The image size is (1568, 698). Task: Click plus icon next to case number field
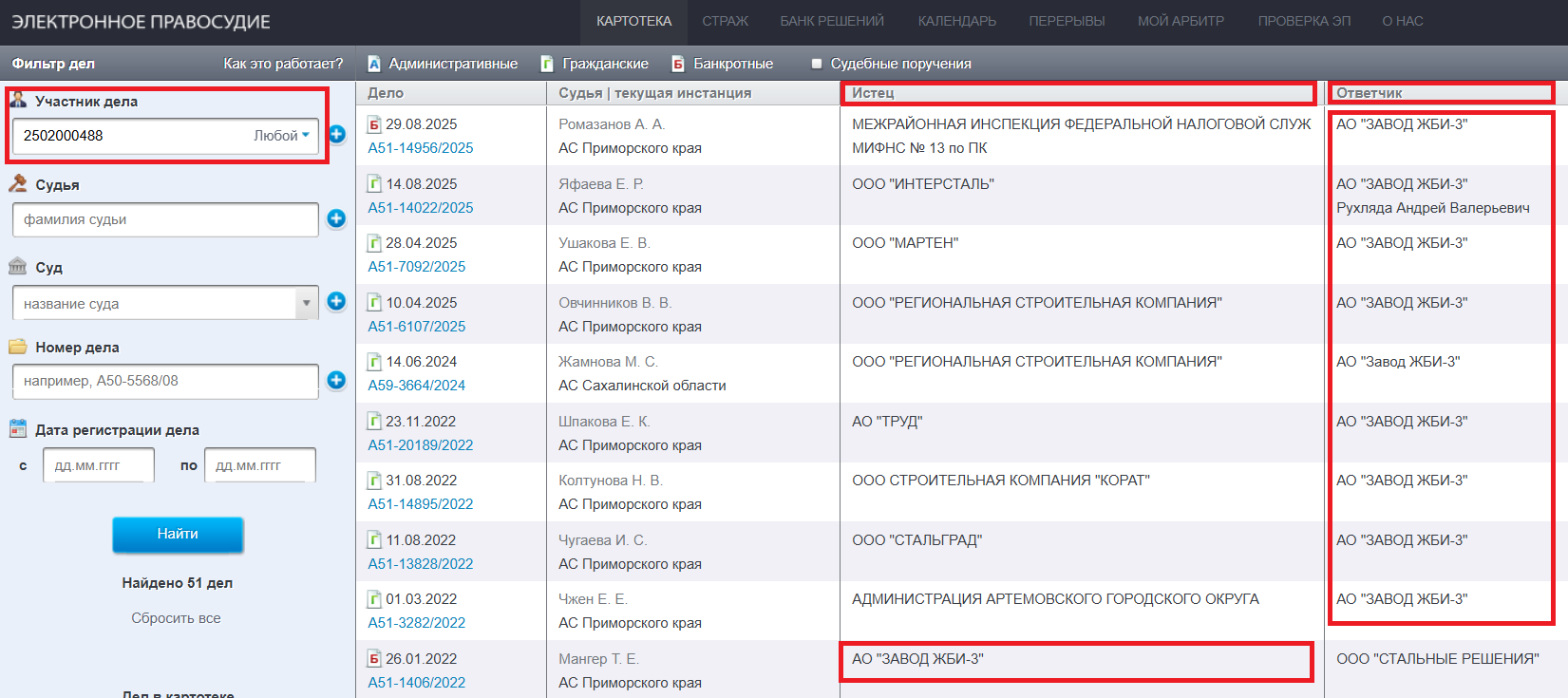click(x=336, y=380)
